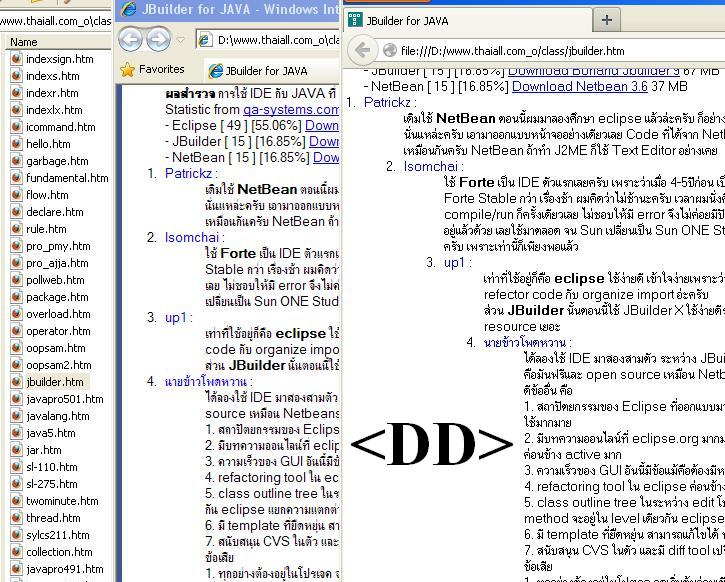Select the file pro_ajja.htm
This screenshot has height=582, width=725.
[x=57, y=263]
